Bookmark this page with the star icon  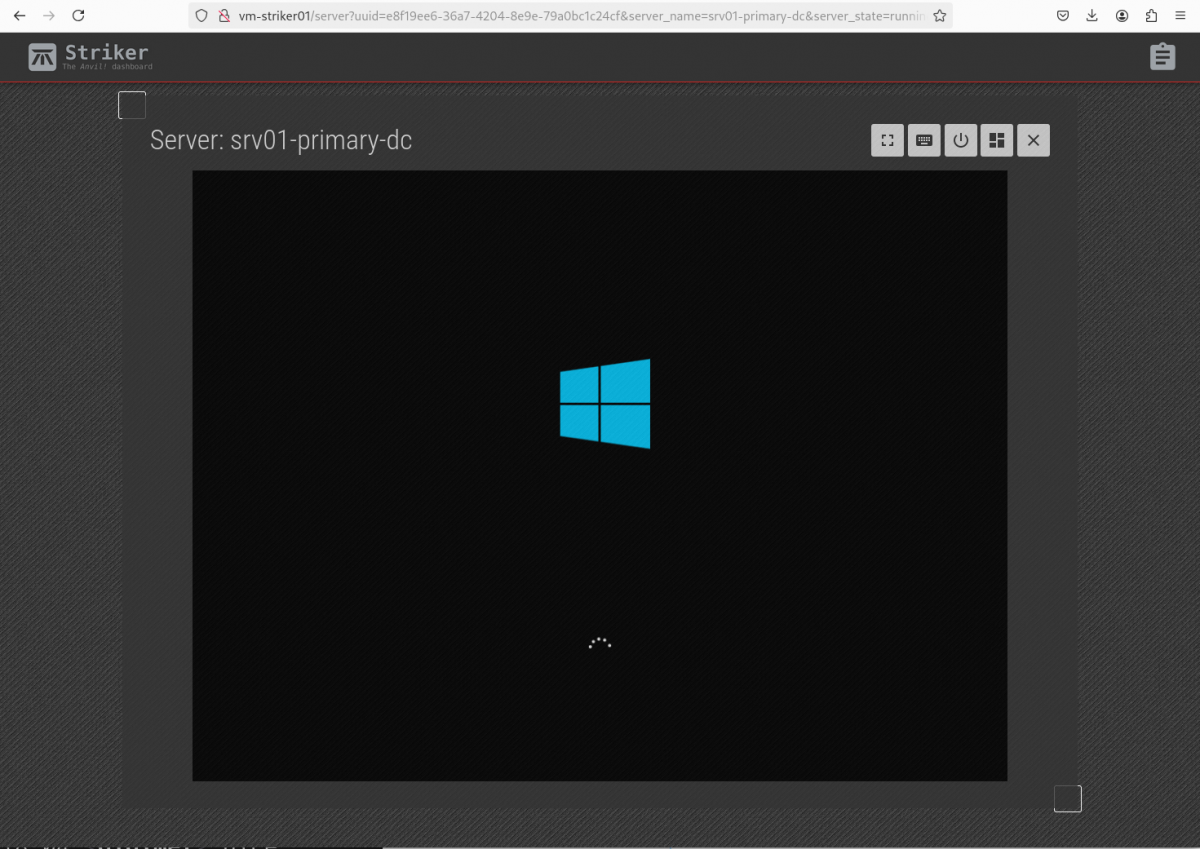[939, 16]
